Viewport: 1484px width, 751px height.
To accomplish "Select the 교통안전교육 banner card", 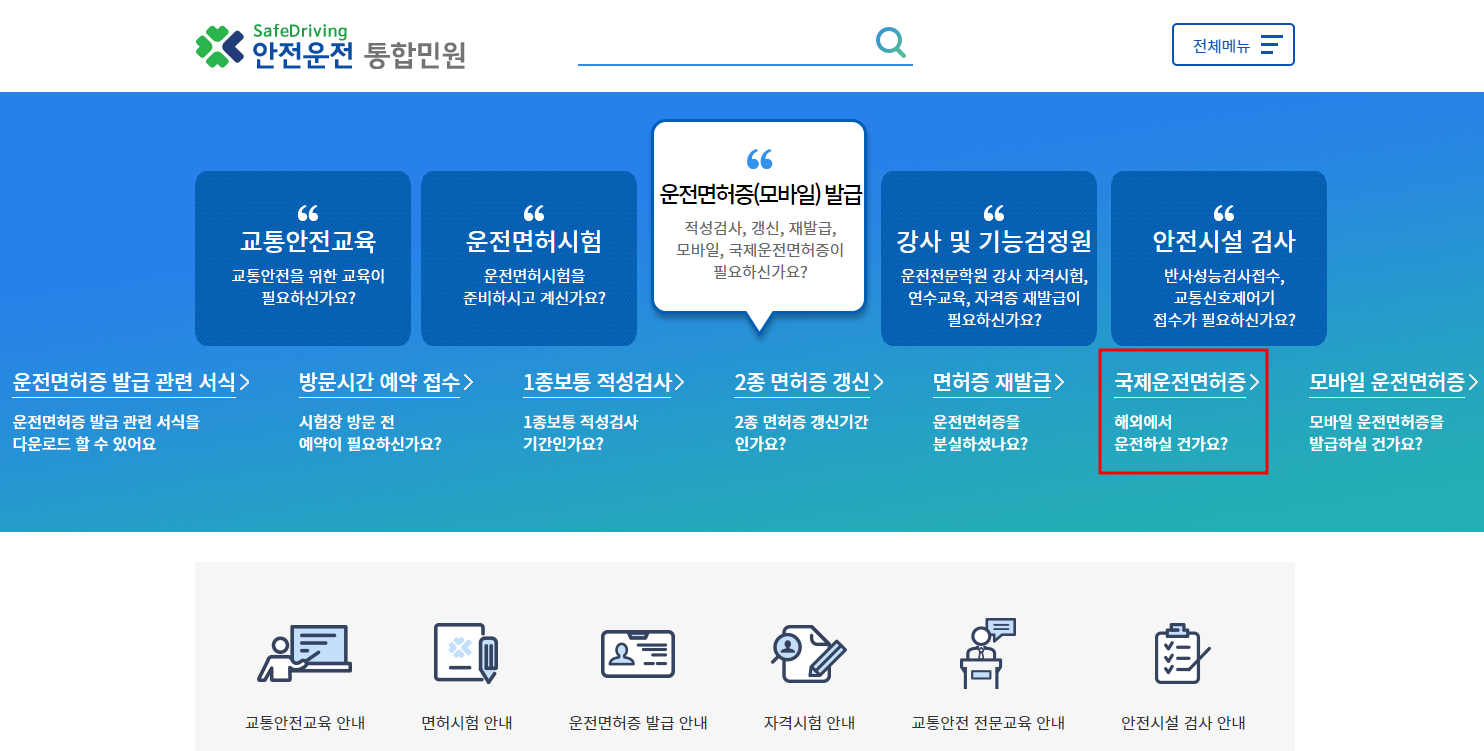I will point(303,255).
